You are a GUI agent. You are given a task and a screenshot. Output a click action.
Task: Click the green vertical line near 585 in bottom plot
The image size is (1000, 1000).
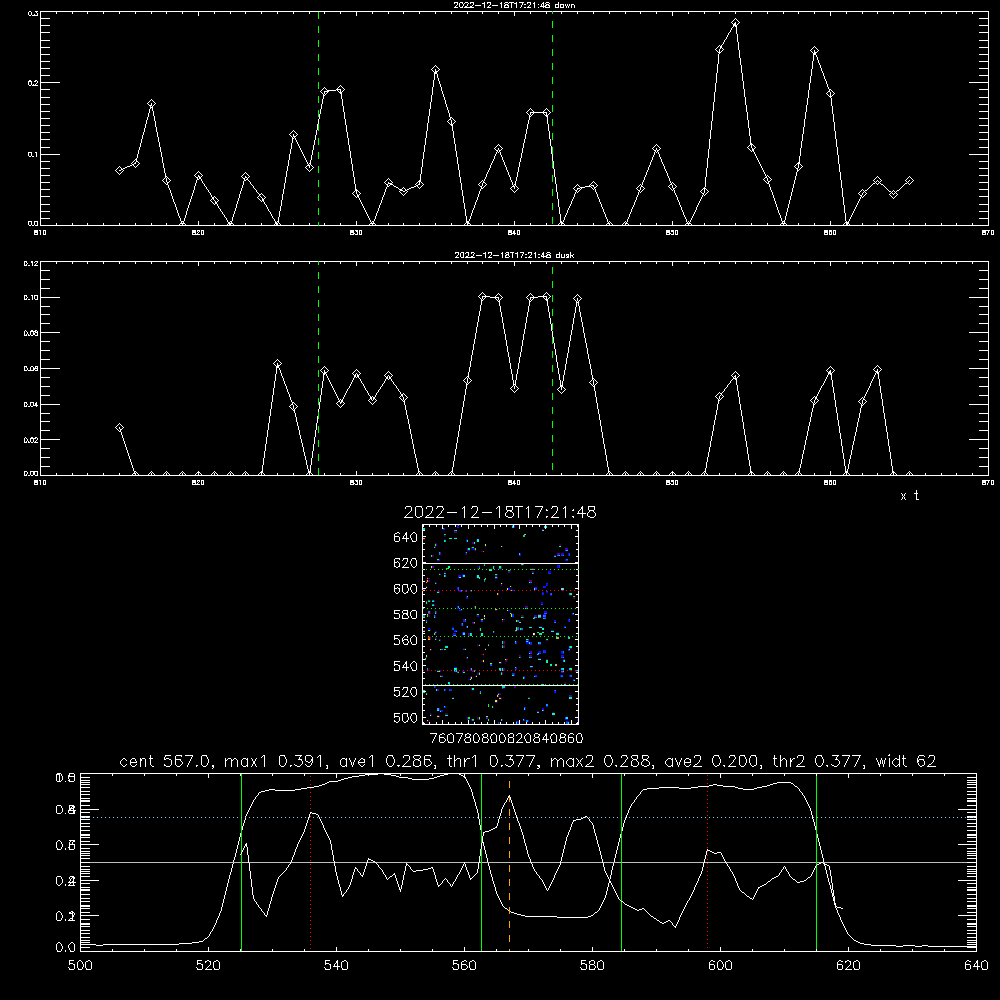621,861
